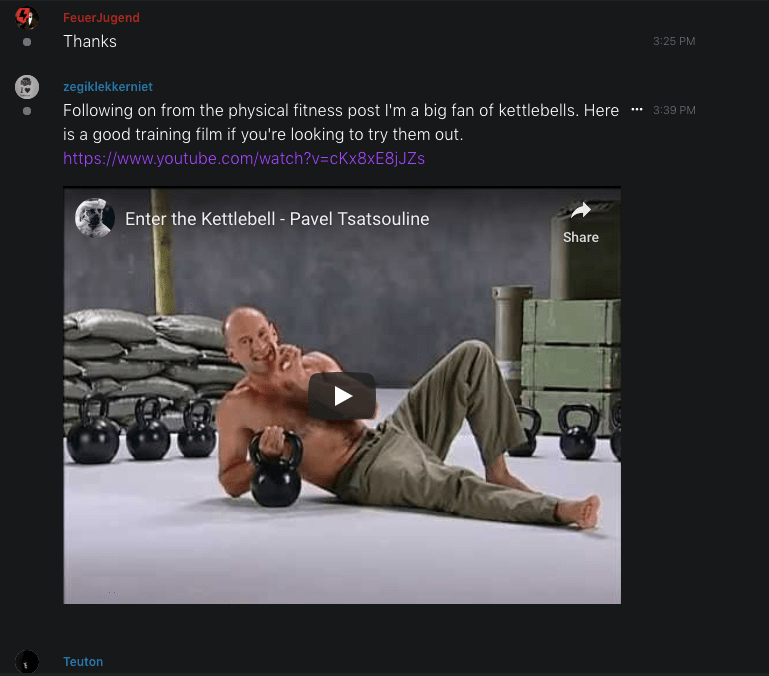Image resolution: width=769 pixels, height=676 pixels.
Task: Click Teuton's profile avatar
Action: (x=27, y=662)
